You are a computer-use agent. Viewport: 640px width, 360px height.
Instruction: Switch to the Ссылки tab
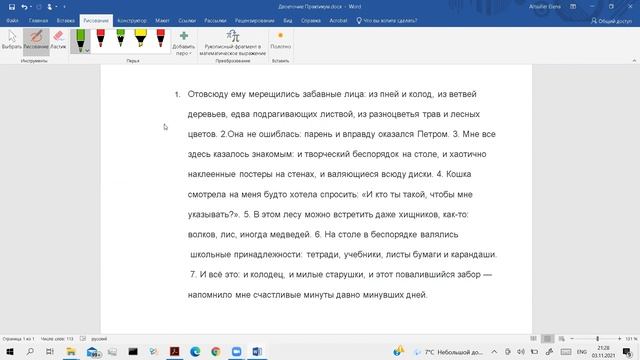(187, 20)
